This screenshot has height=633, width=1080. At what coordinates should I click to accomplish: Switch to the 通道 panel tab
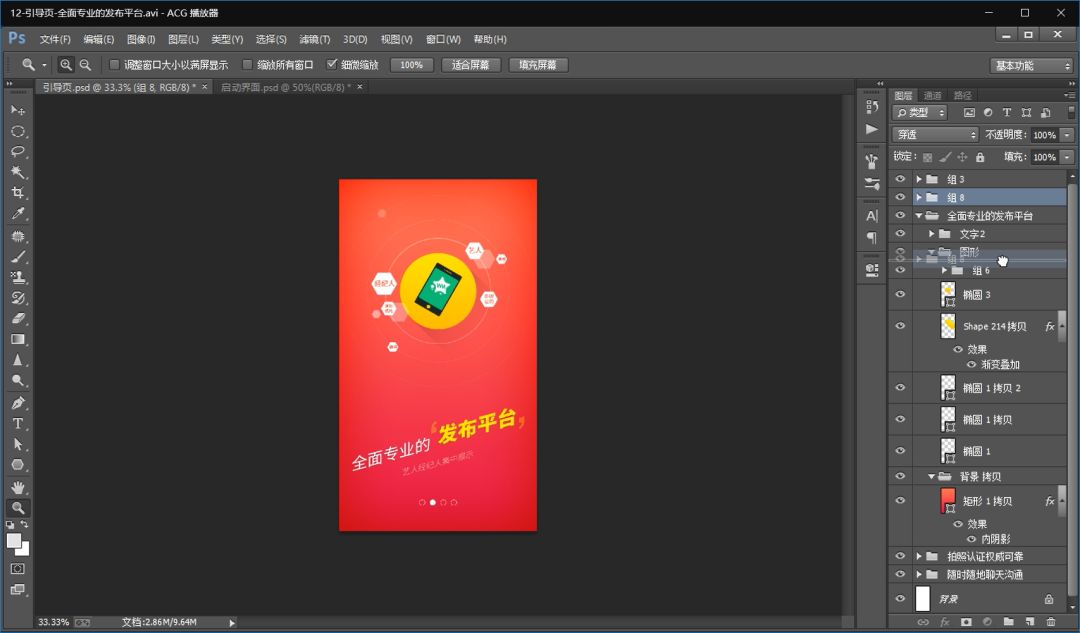point(932,95)
